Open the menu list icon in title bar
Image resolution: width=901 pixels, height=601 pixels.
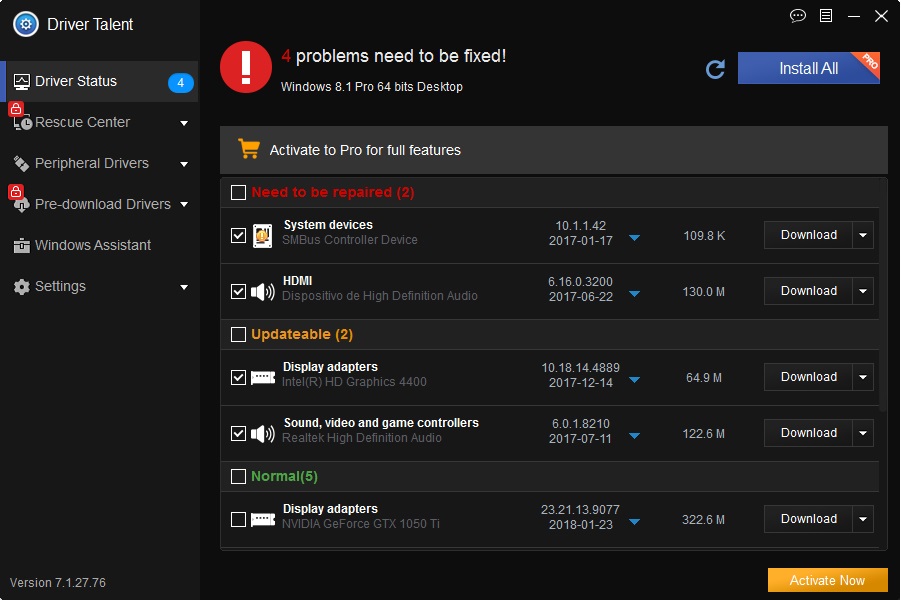[826, 16]
